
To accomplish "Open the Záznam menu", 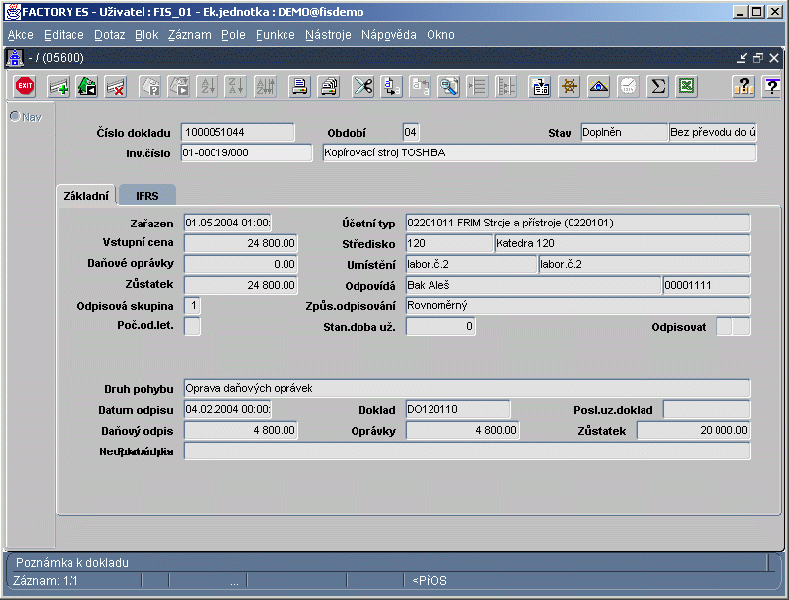I will 190,35.
